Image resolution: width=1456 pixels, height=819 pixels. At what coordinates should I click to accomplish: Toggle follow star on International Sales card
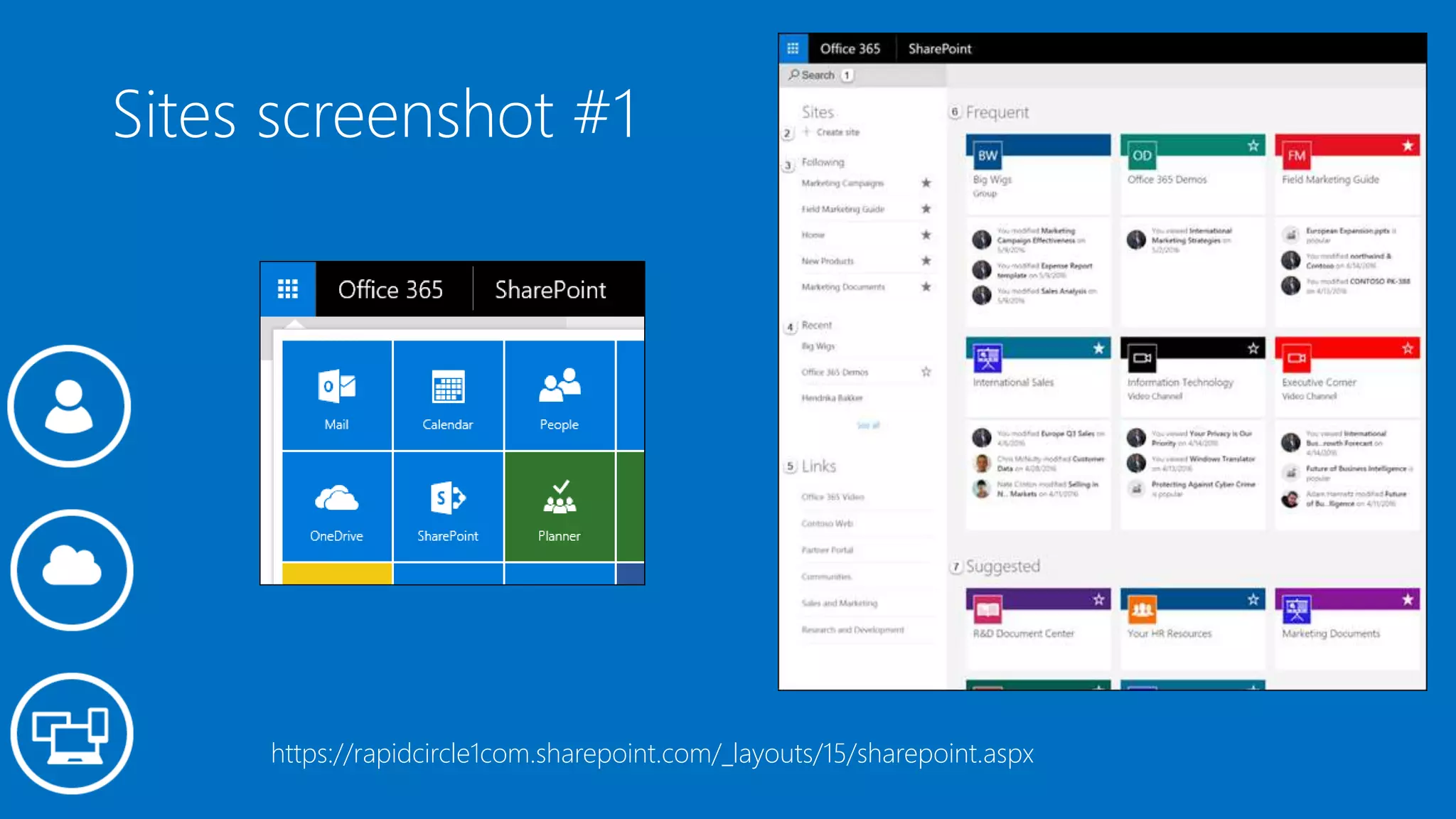[1099, 348]
